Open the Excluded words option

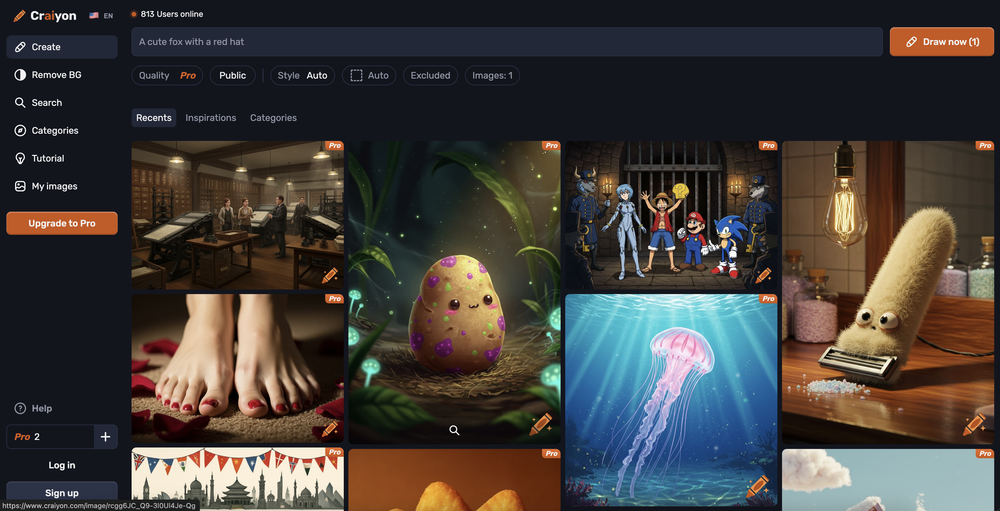pyautogui.click(x=430, y=76)
